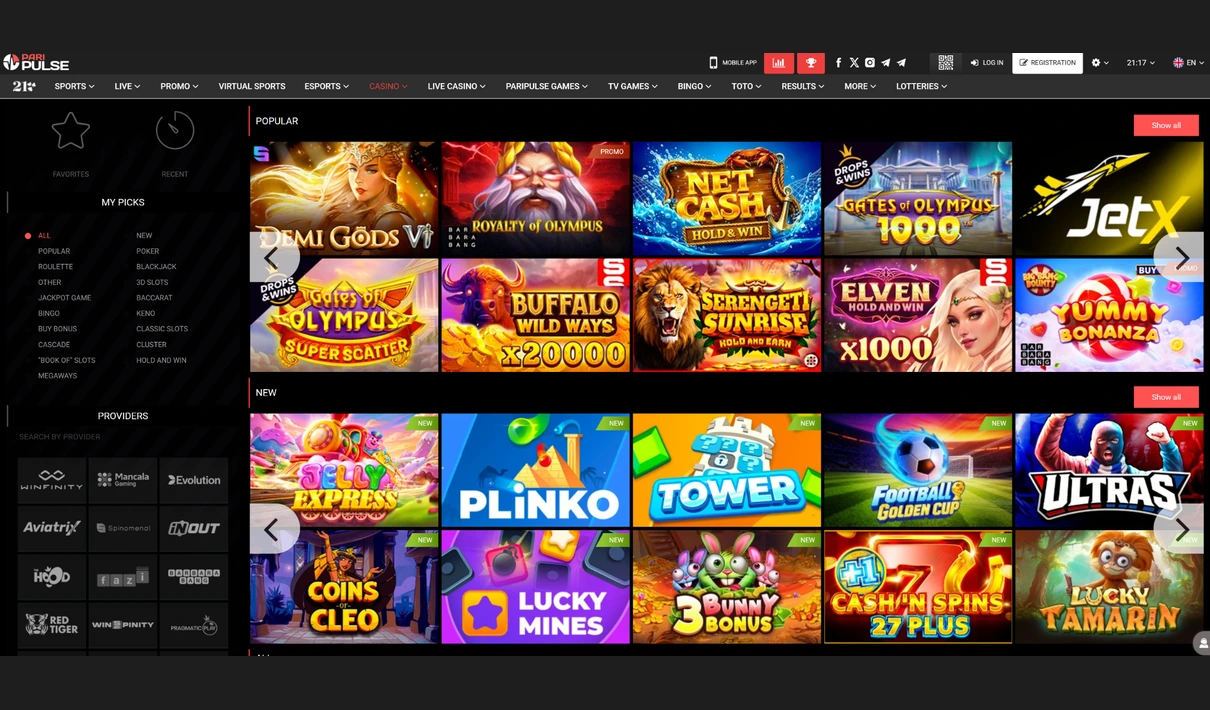Select the Red Tiger provider
The height and width of the screenshot is (710, 1210).
[52, 625]
